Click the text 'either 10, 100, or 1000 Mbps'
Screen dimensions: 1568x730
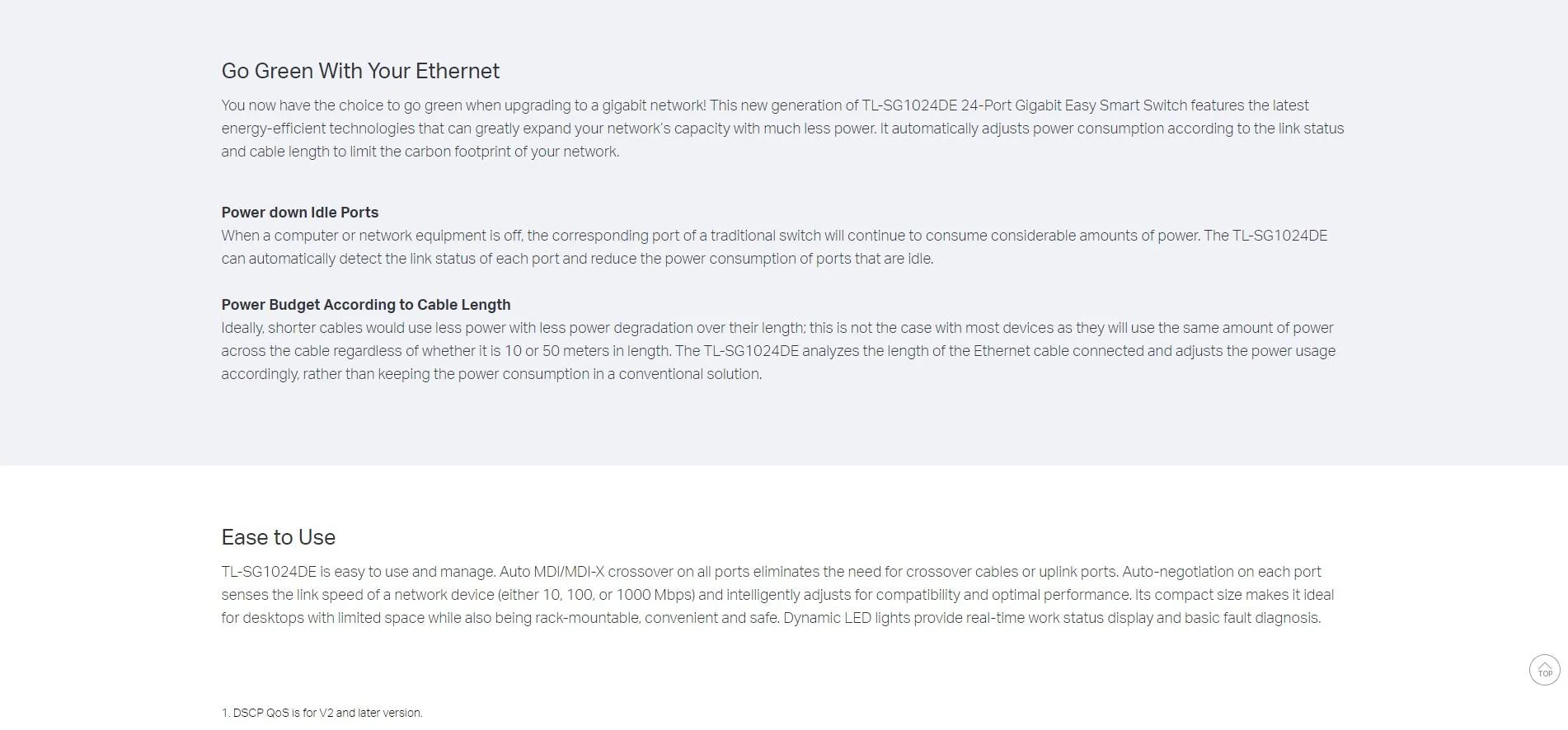[598, 595]
